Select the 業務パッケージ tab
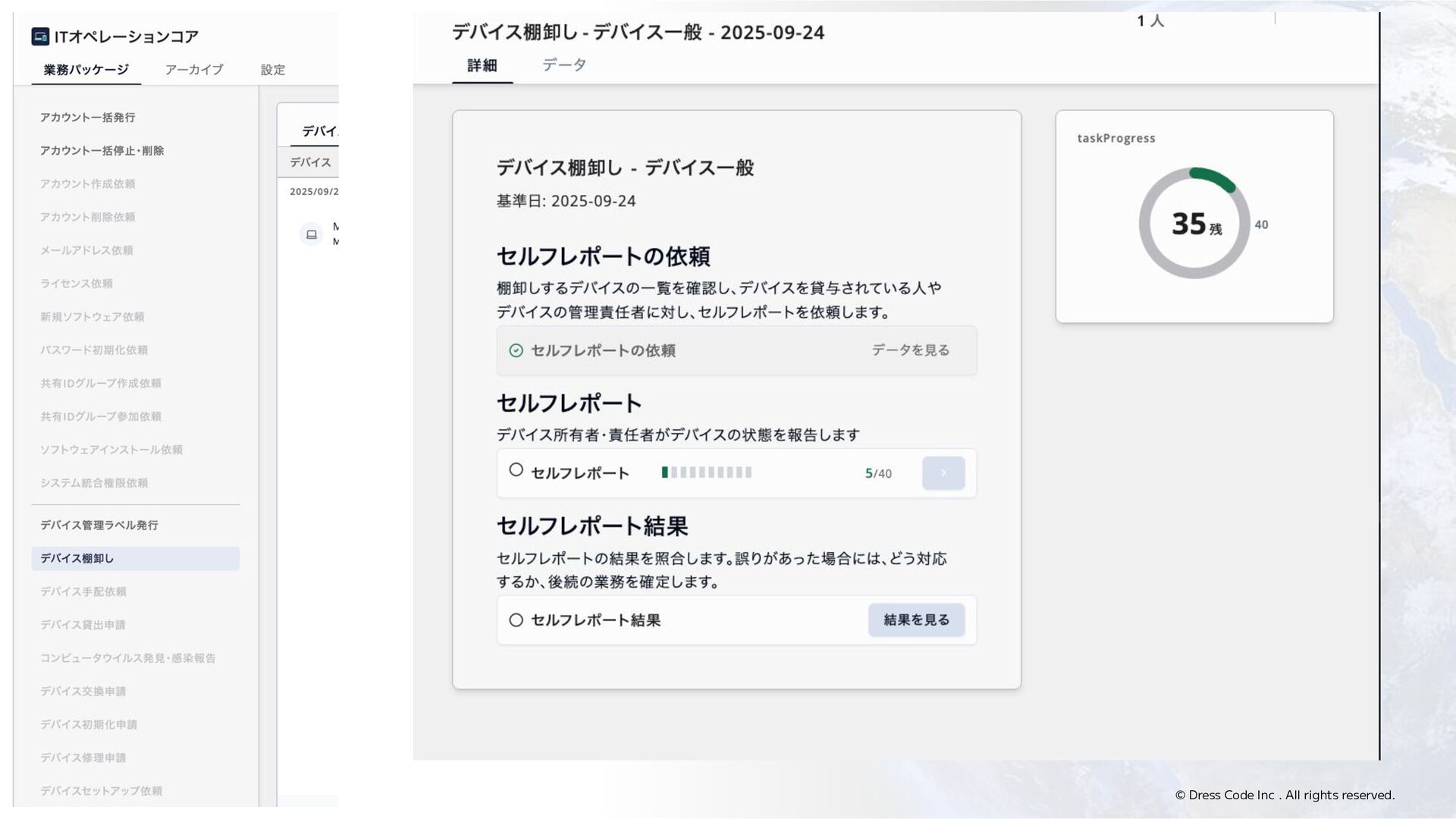 coord(86,70)
